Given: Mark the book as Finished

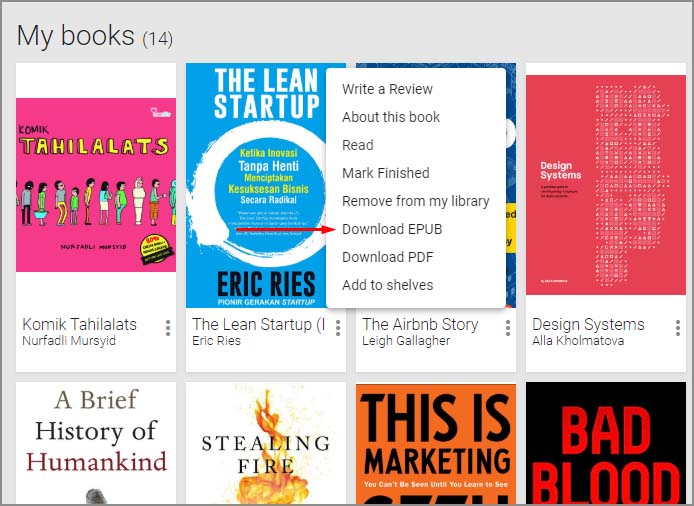Looking at the screenshot, I should 385,173.
